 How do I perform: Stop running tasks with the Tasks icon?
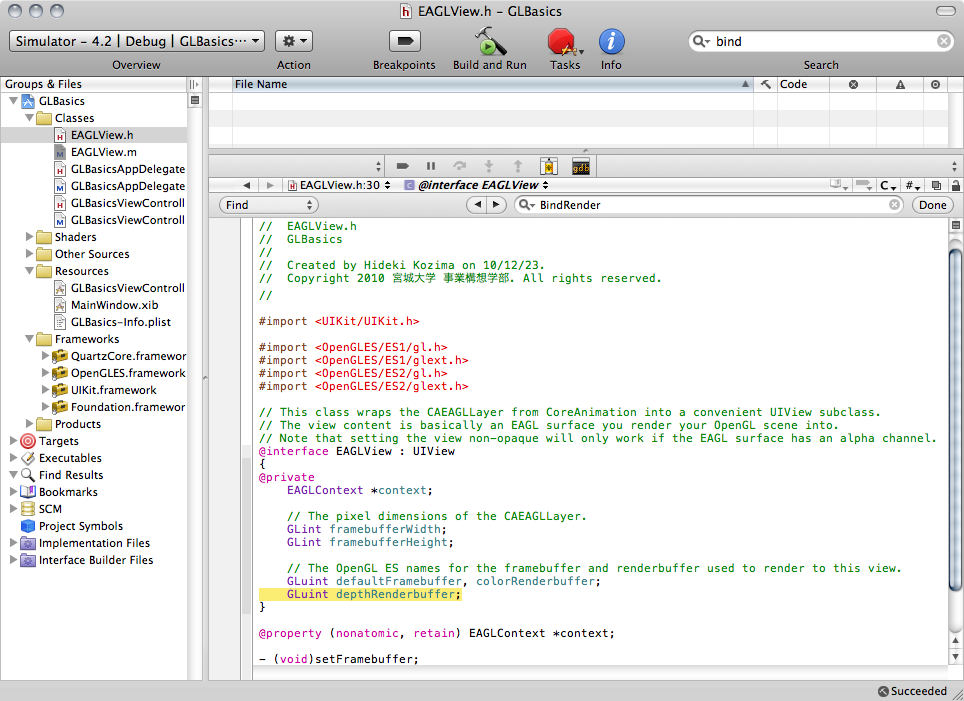point(563,42)
